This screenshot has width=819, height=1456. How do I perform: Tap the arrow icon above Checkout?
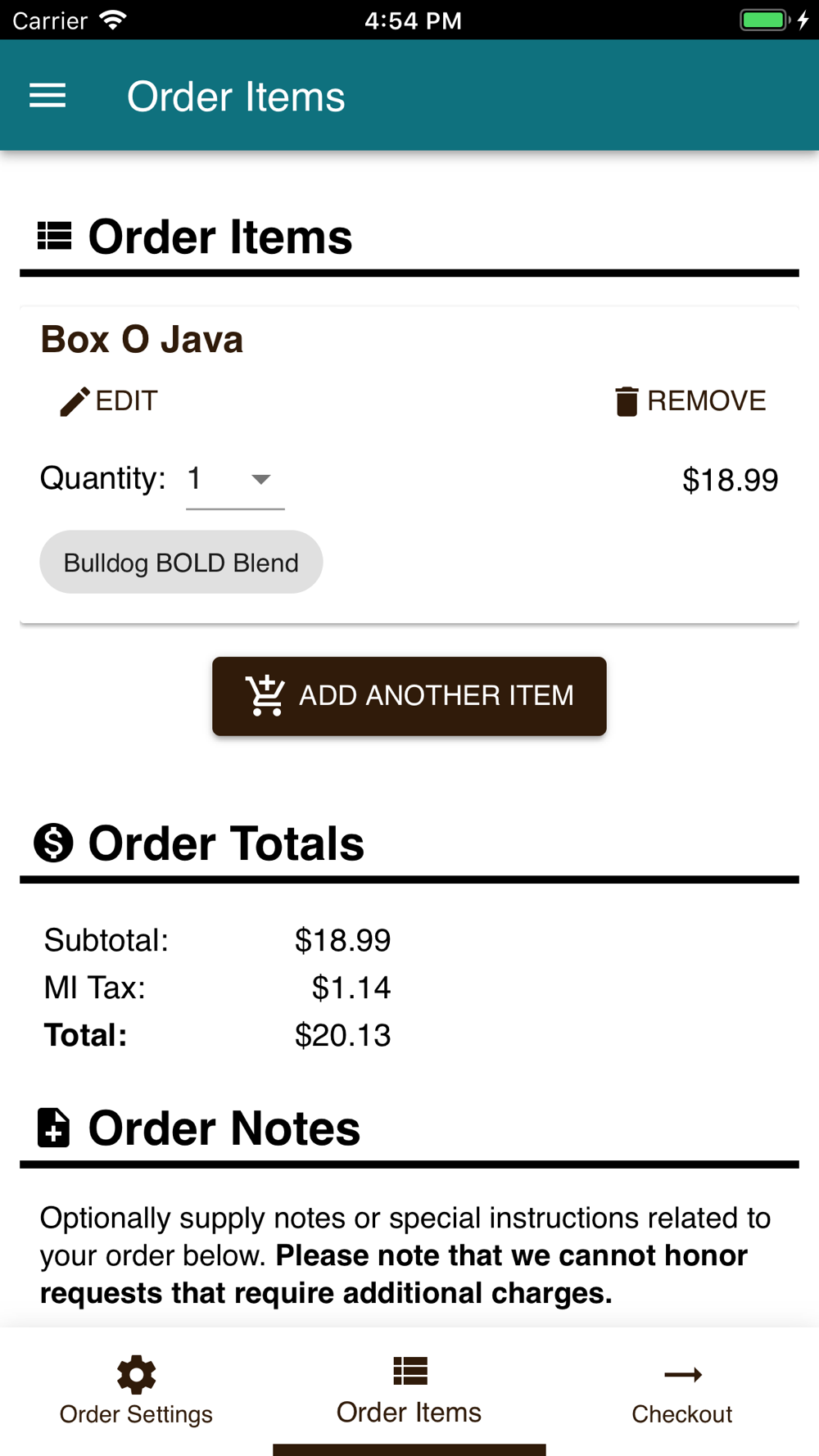click(682, 1374)
